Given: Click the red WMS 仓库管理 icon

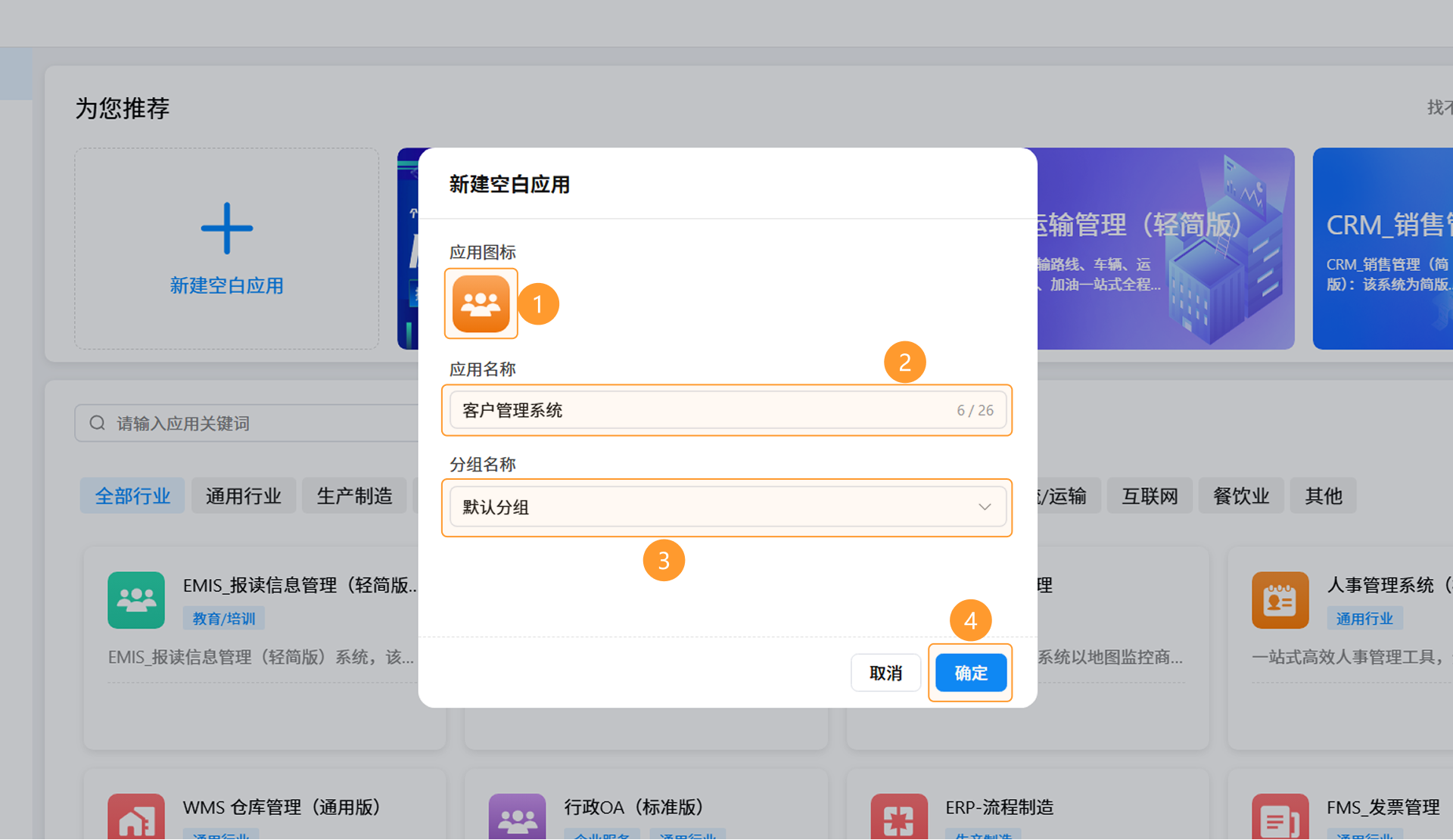Looking at the screenshot, I should click(136, 817).
